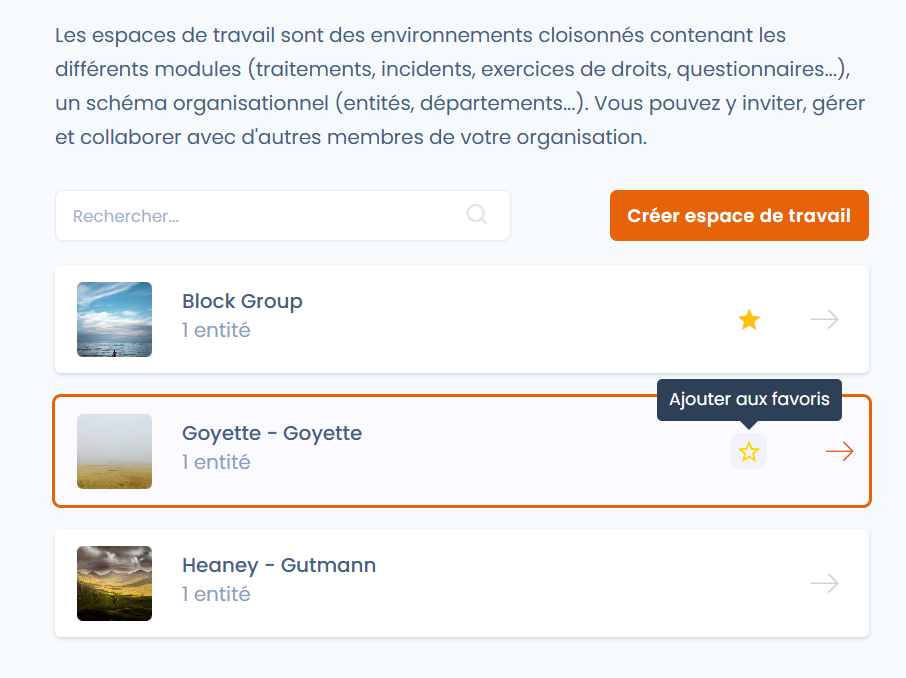Click the Rechercher search field
Screen dimensions: 906x678
[x=283, y=216]
